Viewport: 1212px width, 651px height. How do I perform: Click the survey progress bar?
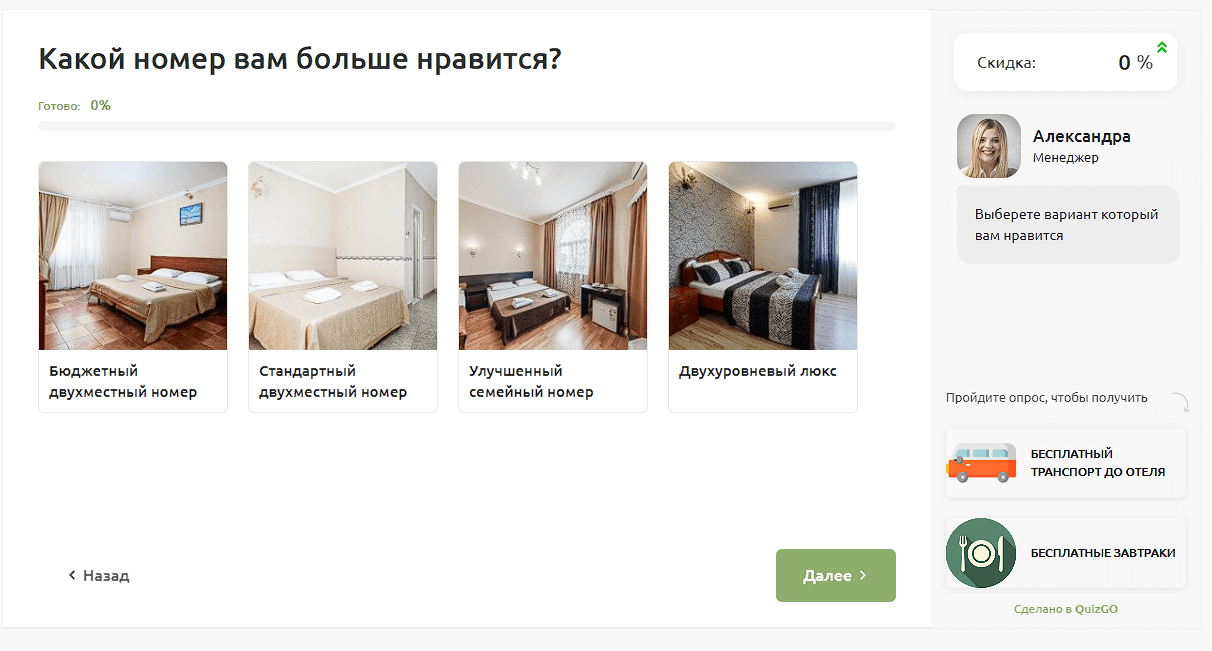[x=467, y=126]
